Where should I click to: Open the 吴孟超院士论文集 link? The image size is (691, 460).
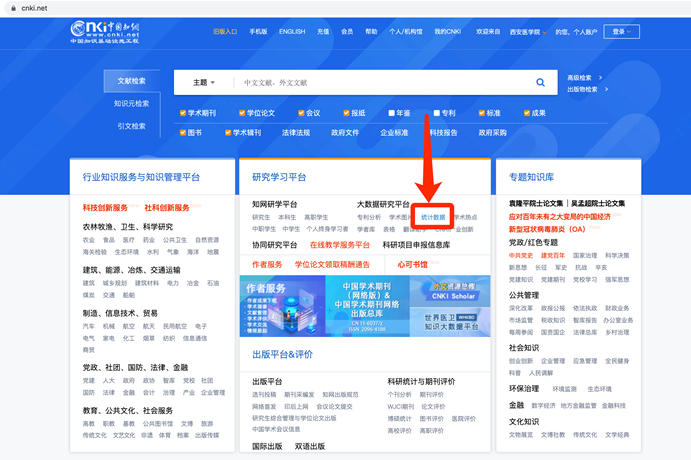pos(598,203)
